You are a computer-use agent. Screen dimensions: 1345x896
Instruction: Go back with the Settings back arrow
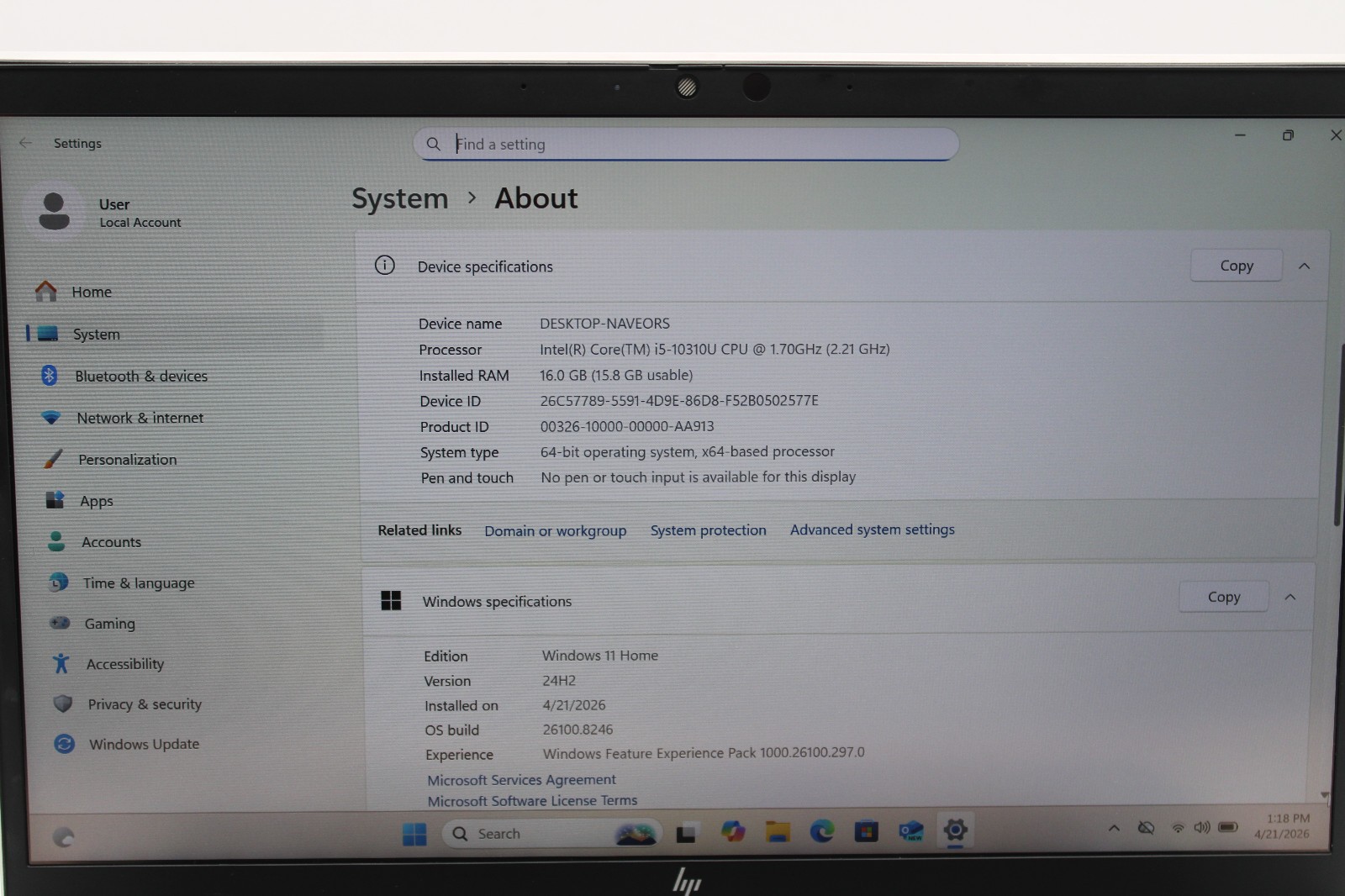pyautogui.click(x=25, y=143)
